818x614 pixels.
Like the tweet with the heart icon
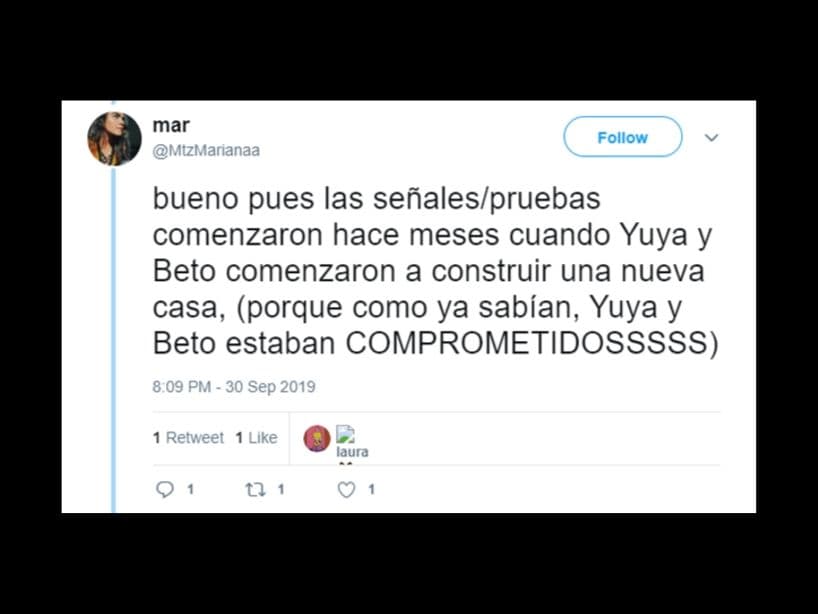346,489
